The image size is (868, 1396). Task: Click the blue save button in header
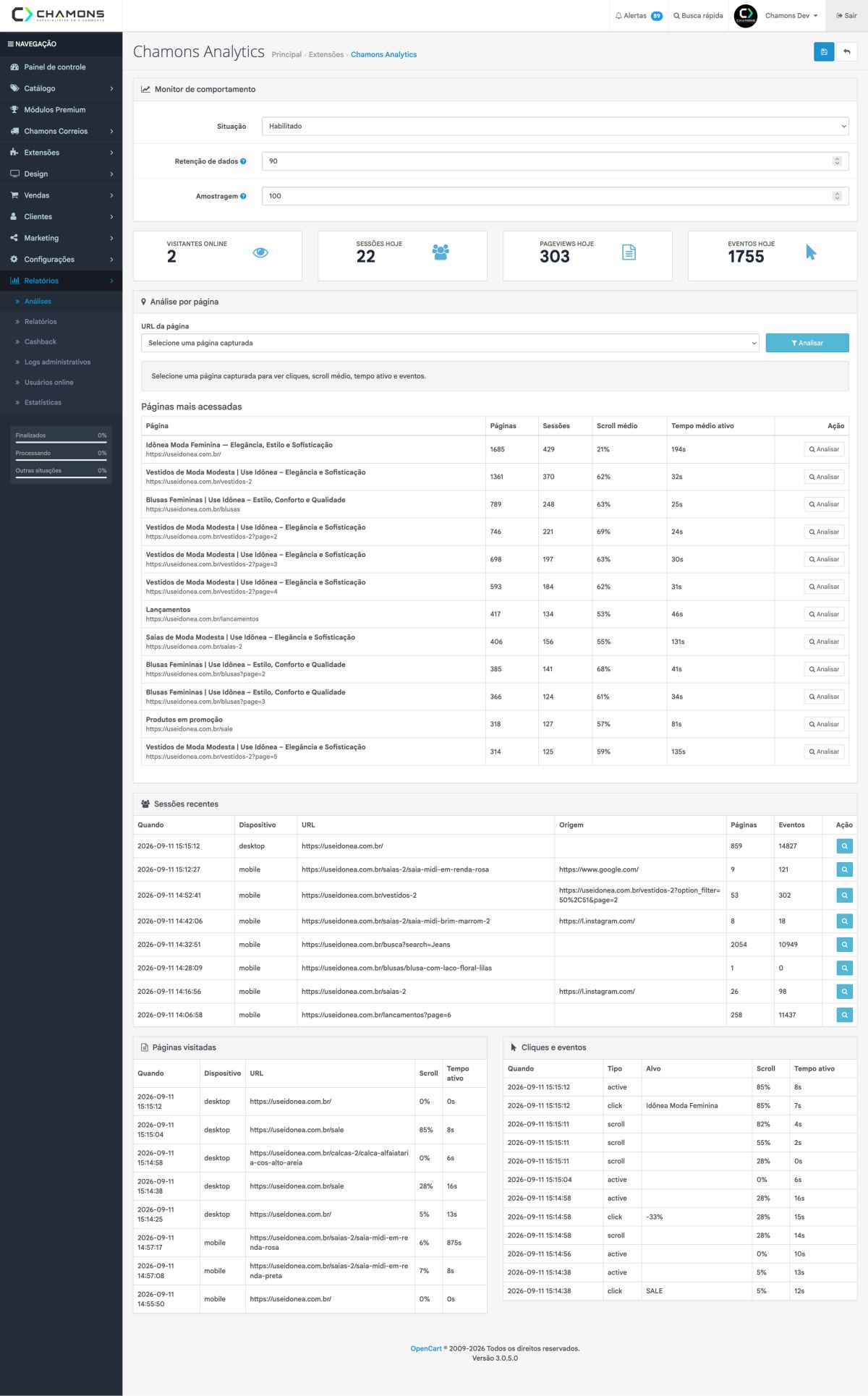824,52
